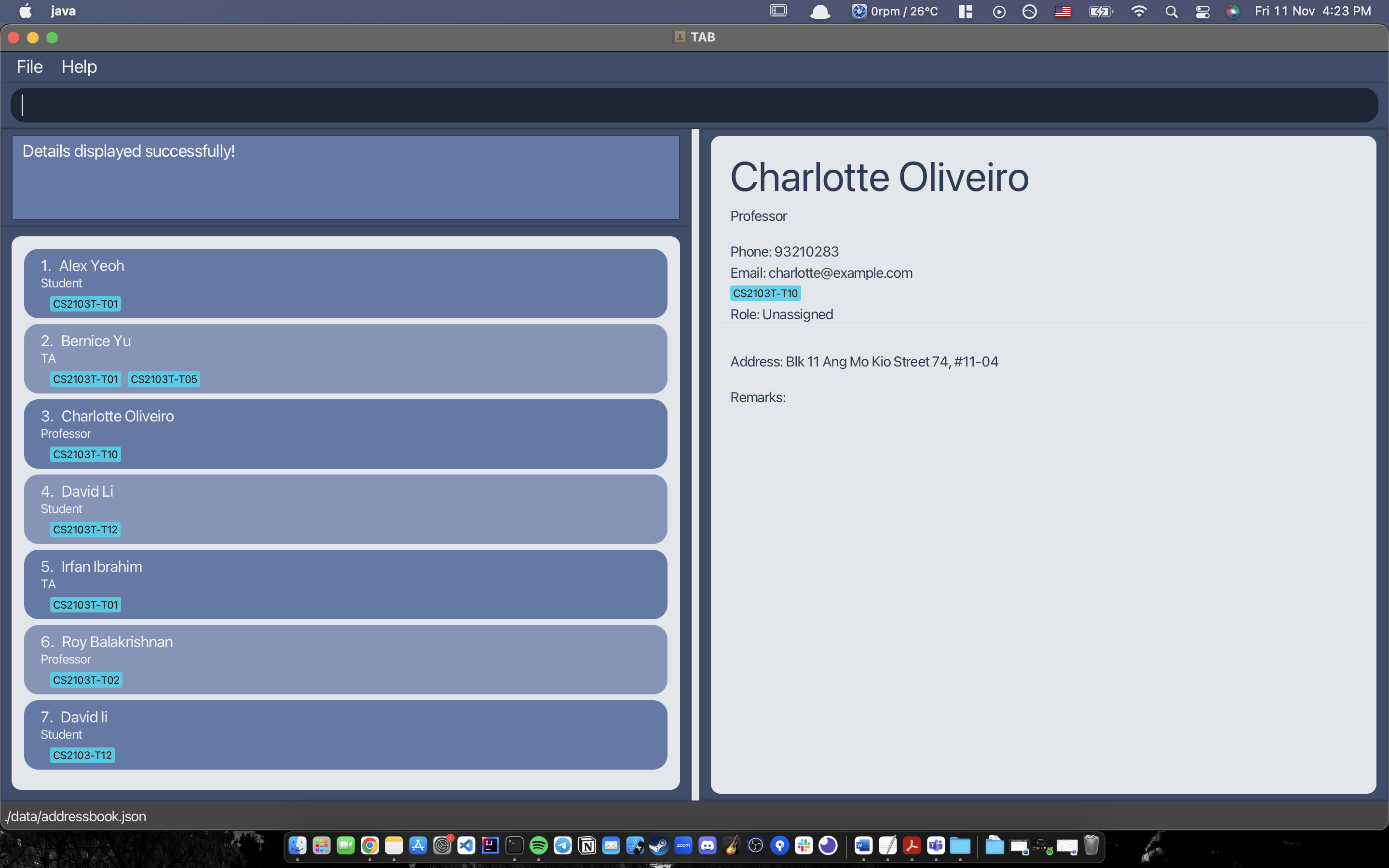Open Control Center in menu bar
1389x868 pixels.
(x=1202, y=12)
